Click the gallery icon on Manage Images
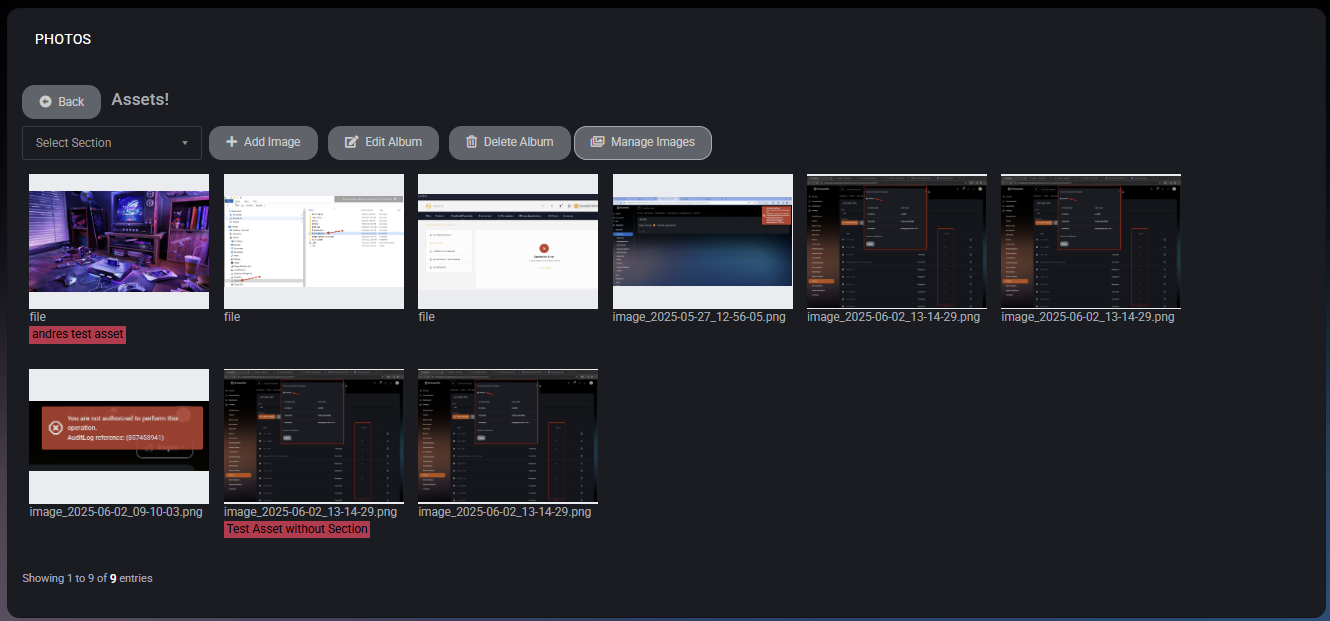 pyautogui.click(x=597, y=142)
